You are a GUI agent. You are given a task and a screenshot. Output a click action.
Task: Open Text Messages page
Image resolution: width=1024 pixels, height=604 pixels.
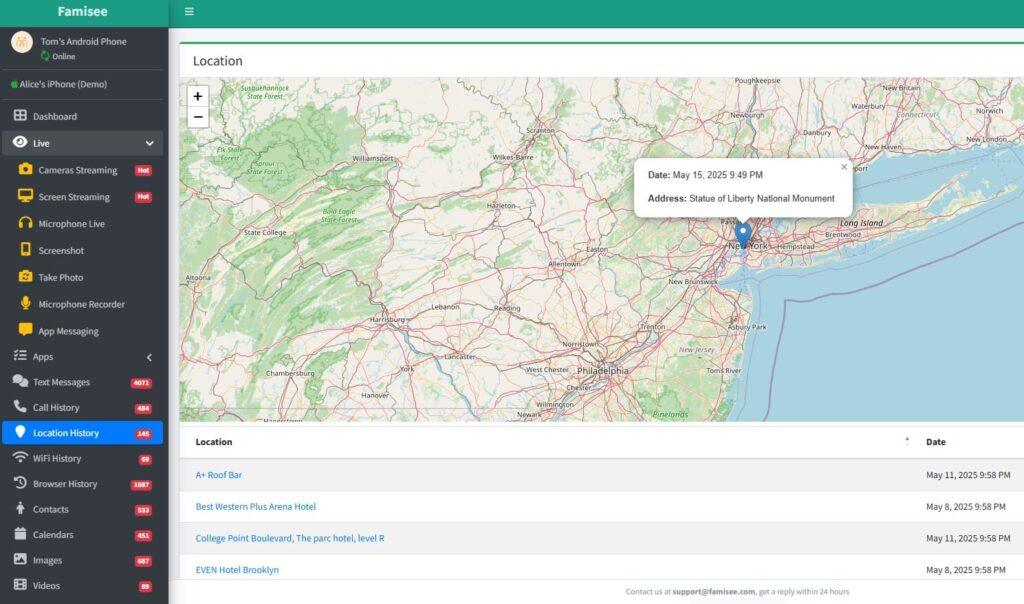(x=61, y=382)
